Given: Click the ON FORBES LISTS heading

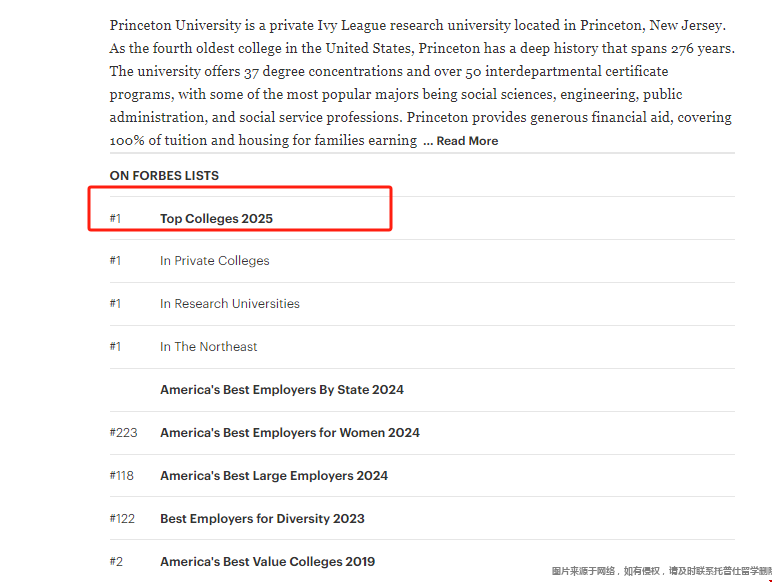Looking at the screenshot, I should click(x=164, y=176).
